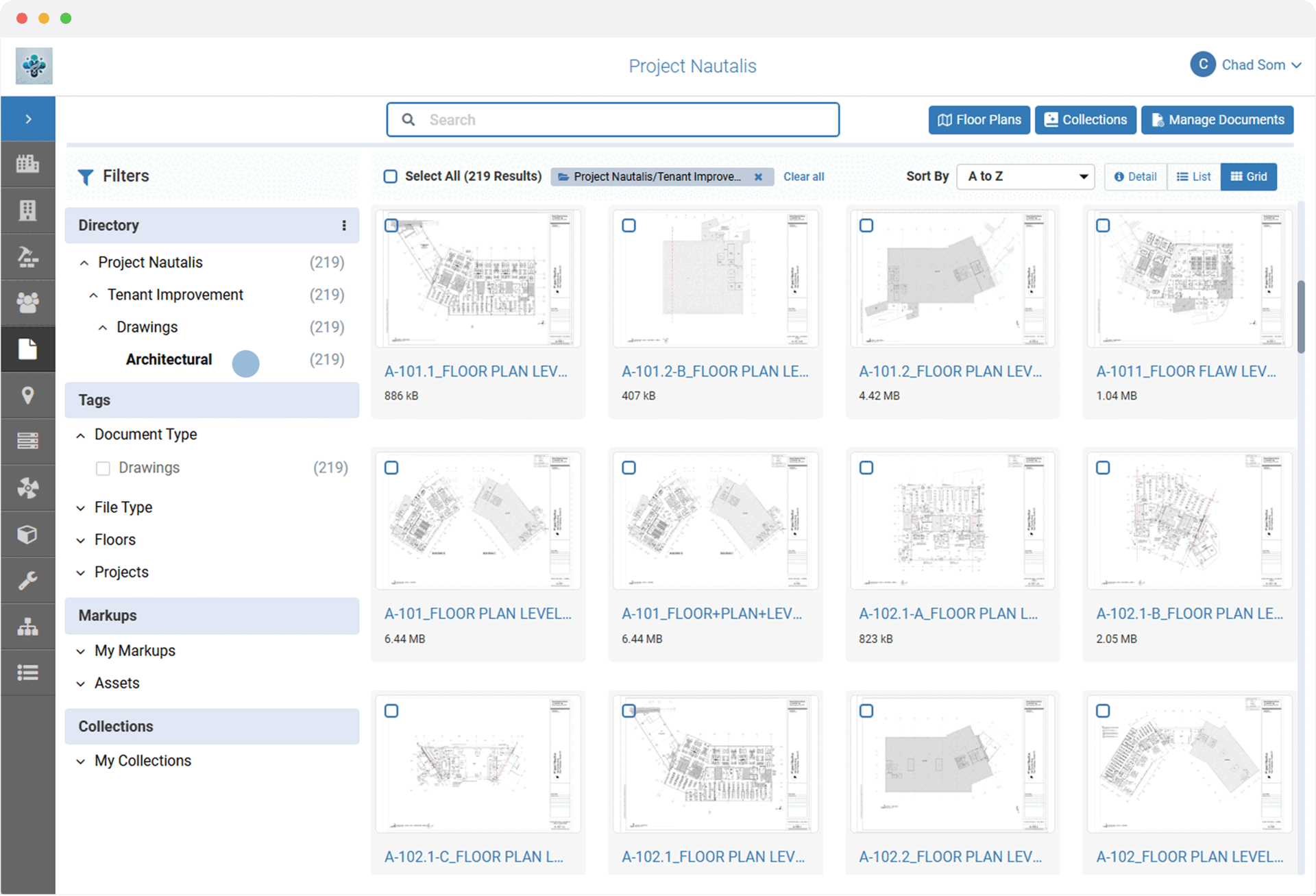Expand the sidebar with the arrow icon
Screen dimensions: 1316x896
tap(28, 118)
